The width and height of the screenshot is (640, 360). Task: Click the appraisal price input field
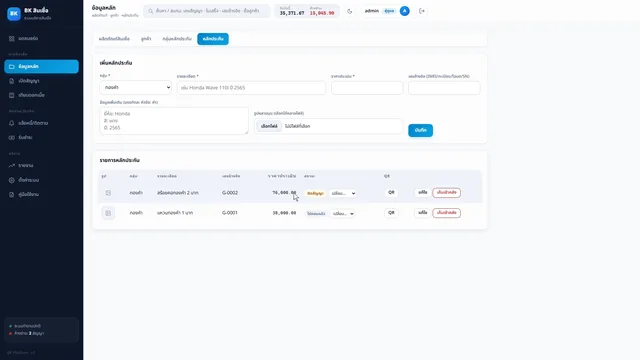(367, 88)
